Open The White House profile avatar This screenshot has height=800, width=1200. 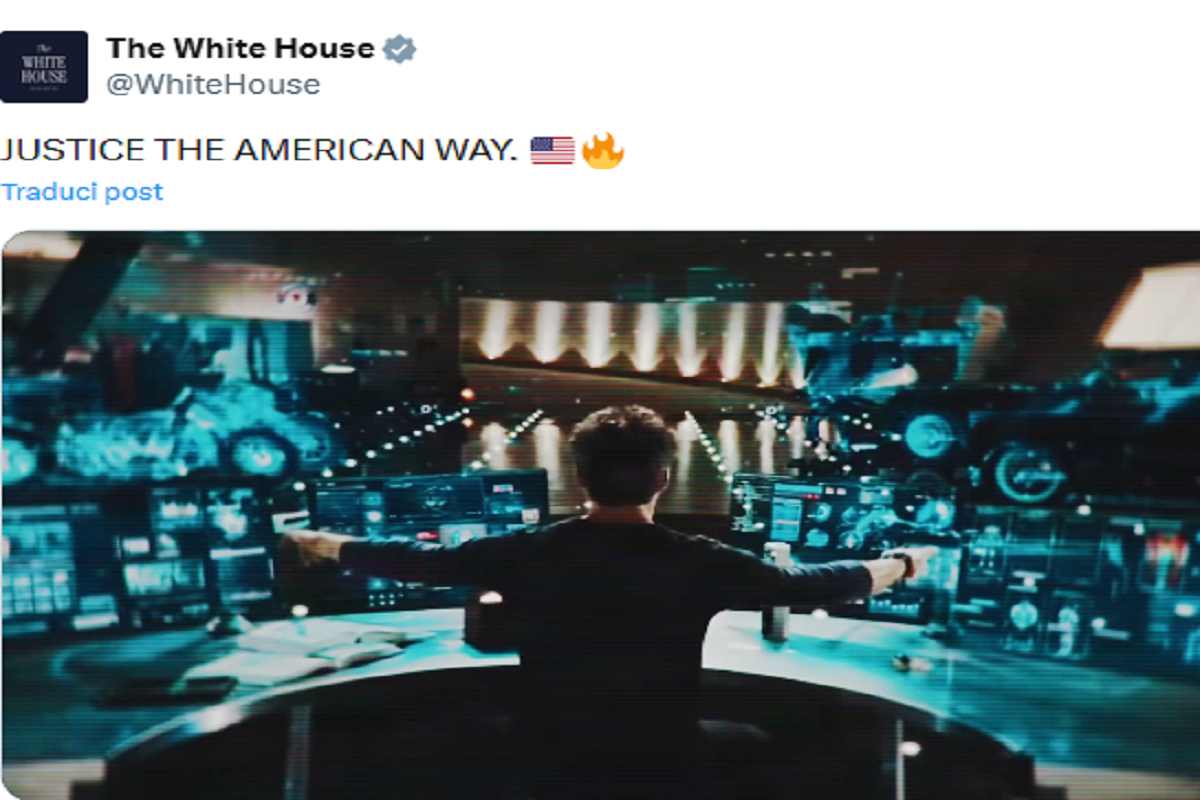44,67
